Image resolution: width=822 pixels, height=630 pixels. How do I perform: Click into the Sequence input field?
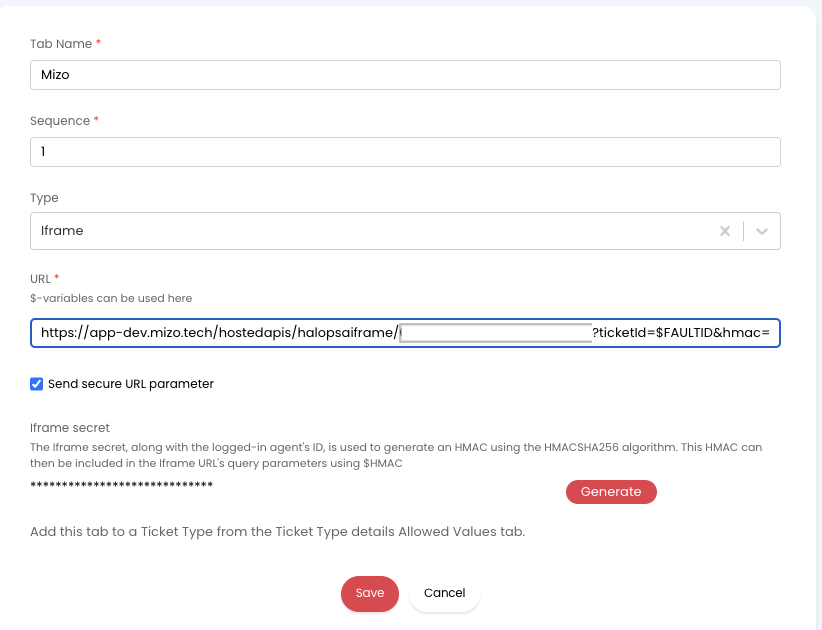(x=405, y=152)
